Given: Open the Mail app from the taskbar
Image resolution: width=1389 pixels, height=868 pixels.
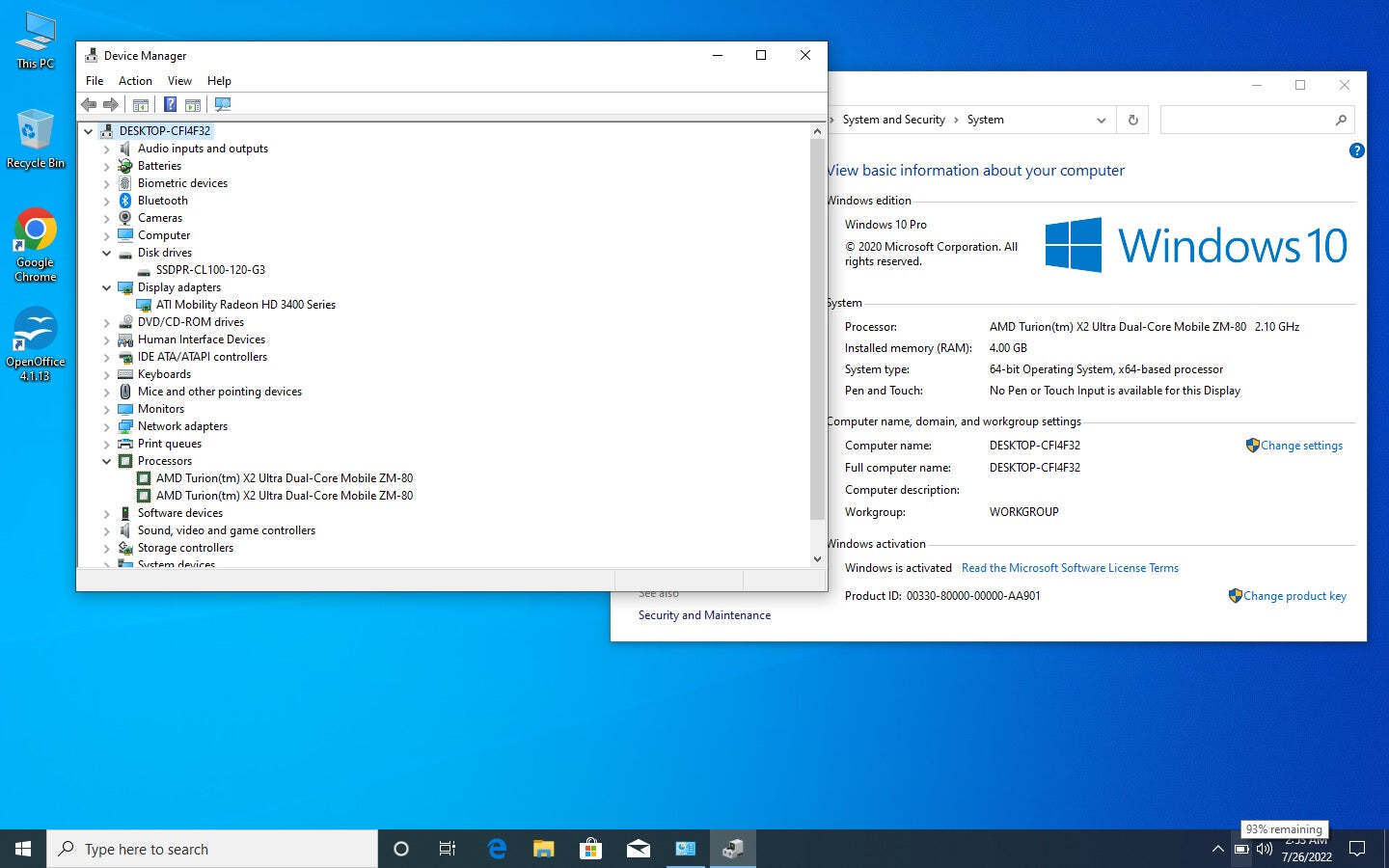Looking at the screenshot, I should click(x=638, y=849).
